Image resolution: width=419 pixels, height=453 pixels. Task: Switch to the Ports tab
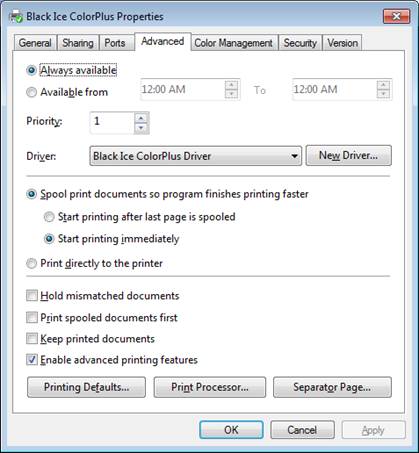(115, 43)
